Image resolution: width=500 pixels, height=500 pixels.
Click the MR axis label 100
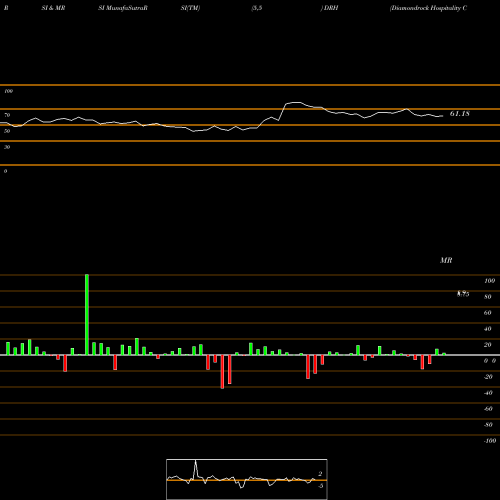[489, 281]
